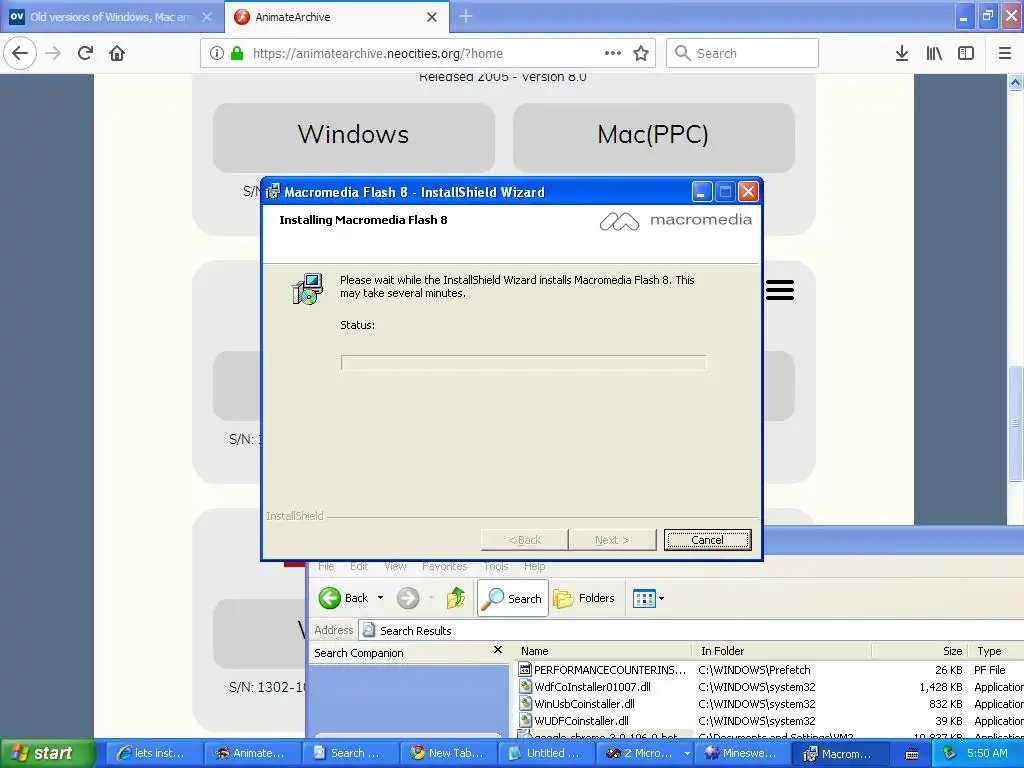Click Explorer Forward arrow button

tap(408, 598)
